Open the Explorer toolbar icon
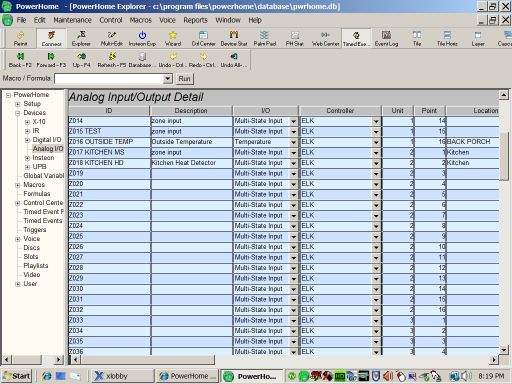The height and width of the screenshot is (384, 512). 81,38
